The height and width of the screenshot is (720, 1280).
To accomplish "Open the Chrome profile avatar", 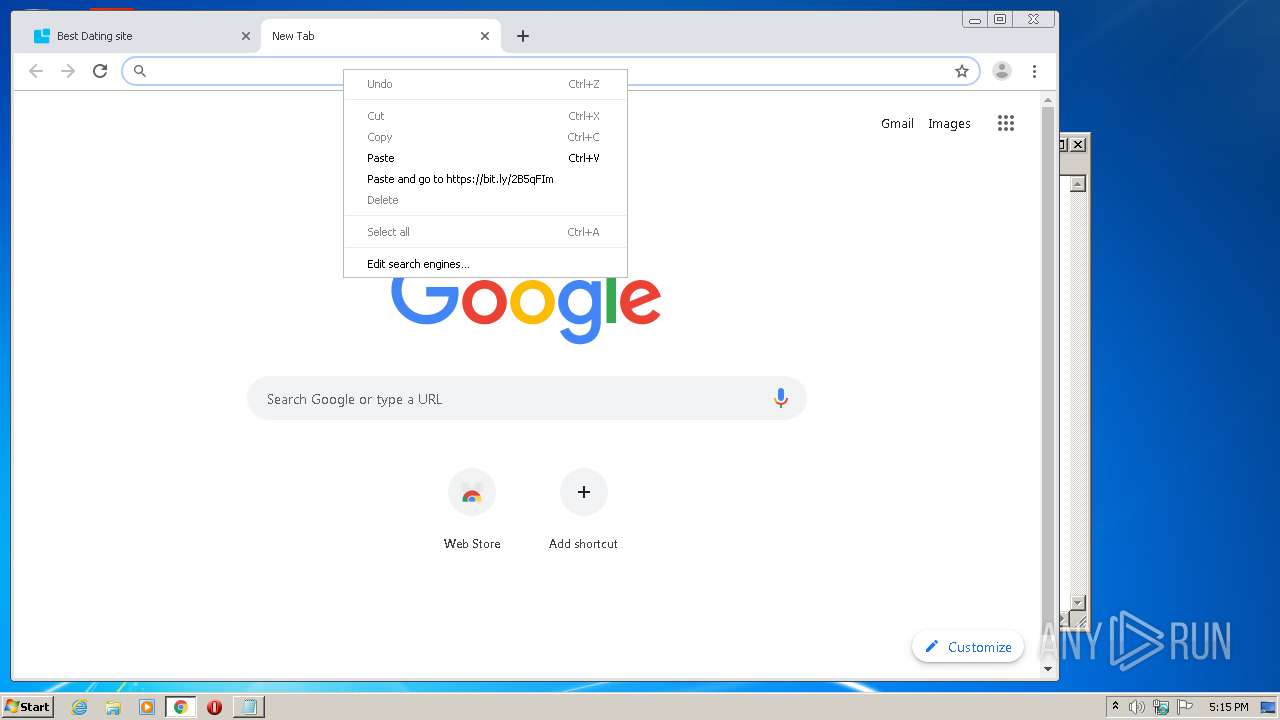I will coord(1001,71).
